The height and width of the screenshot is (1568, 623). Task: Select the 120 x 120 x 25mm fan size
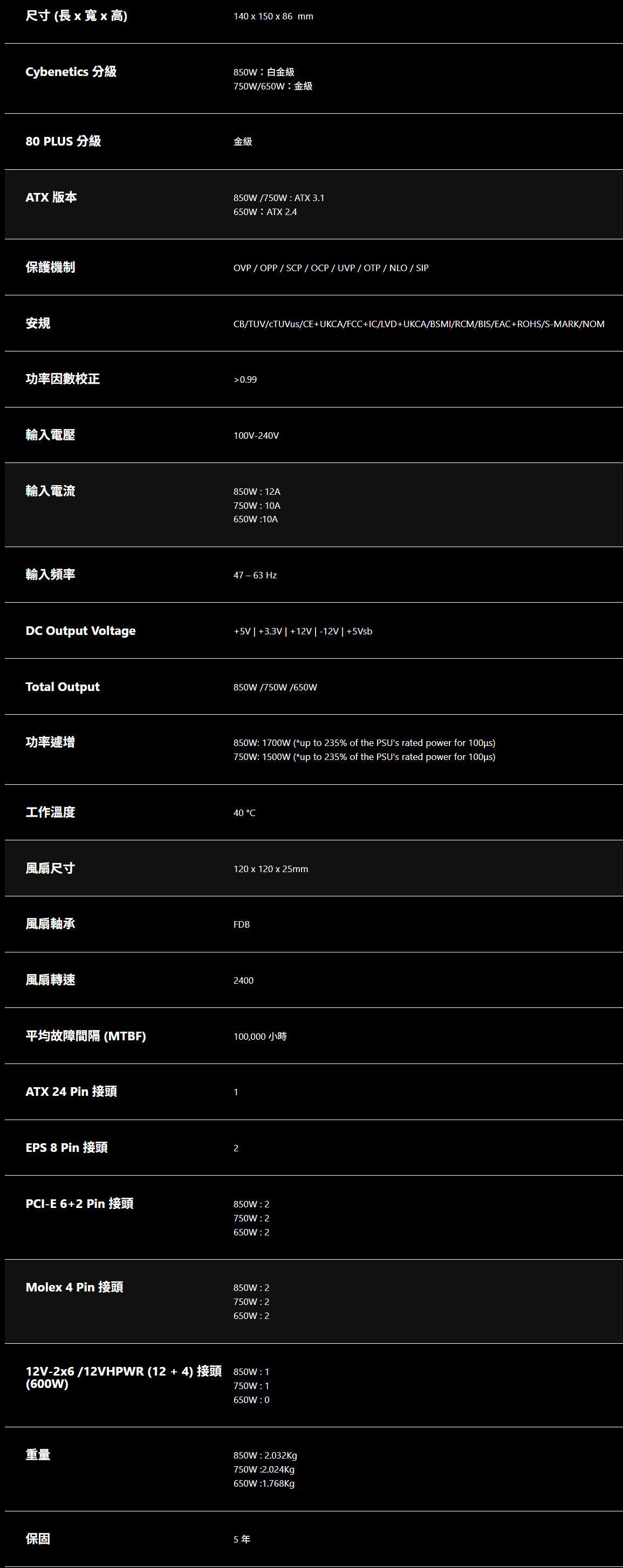pos(270,869)
